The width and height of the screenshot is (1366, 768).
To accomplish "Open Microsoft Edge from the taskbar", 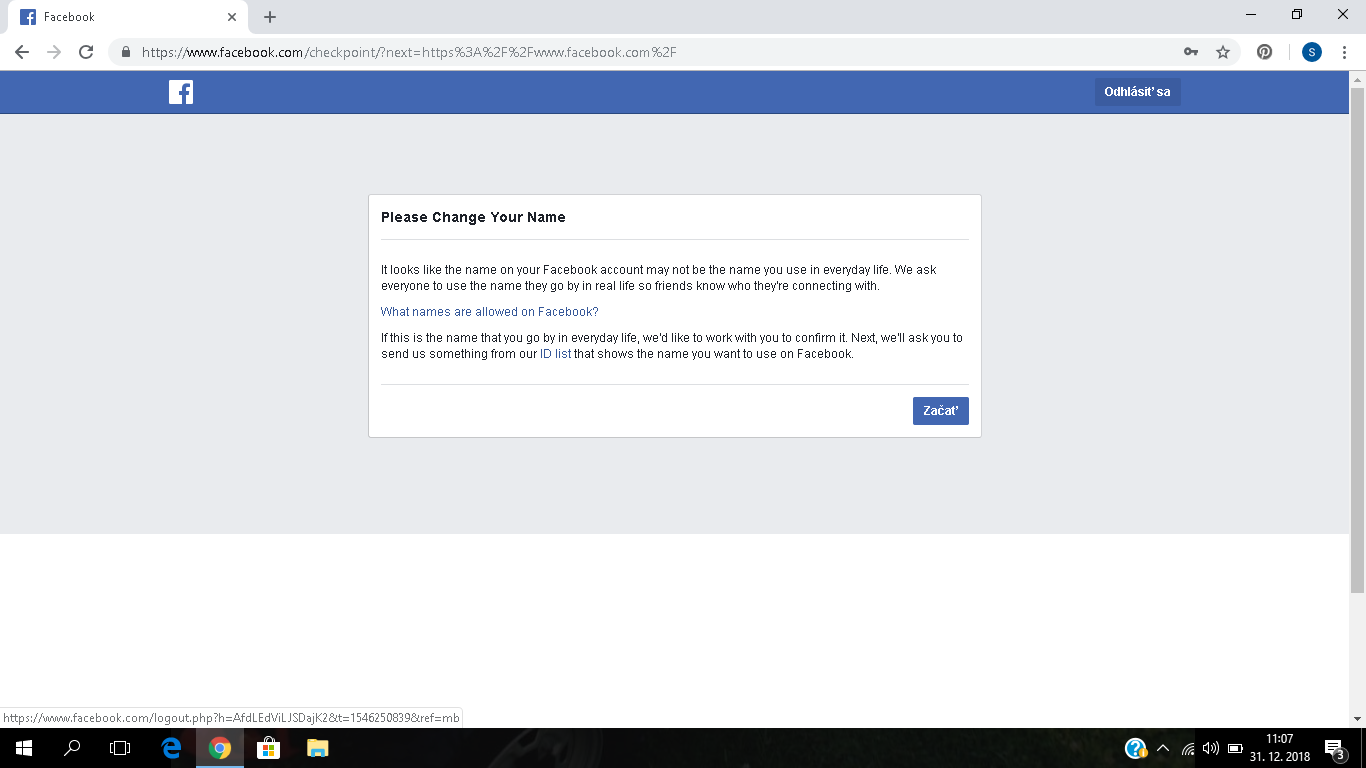I will click(x=171, y=748).
